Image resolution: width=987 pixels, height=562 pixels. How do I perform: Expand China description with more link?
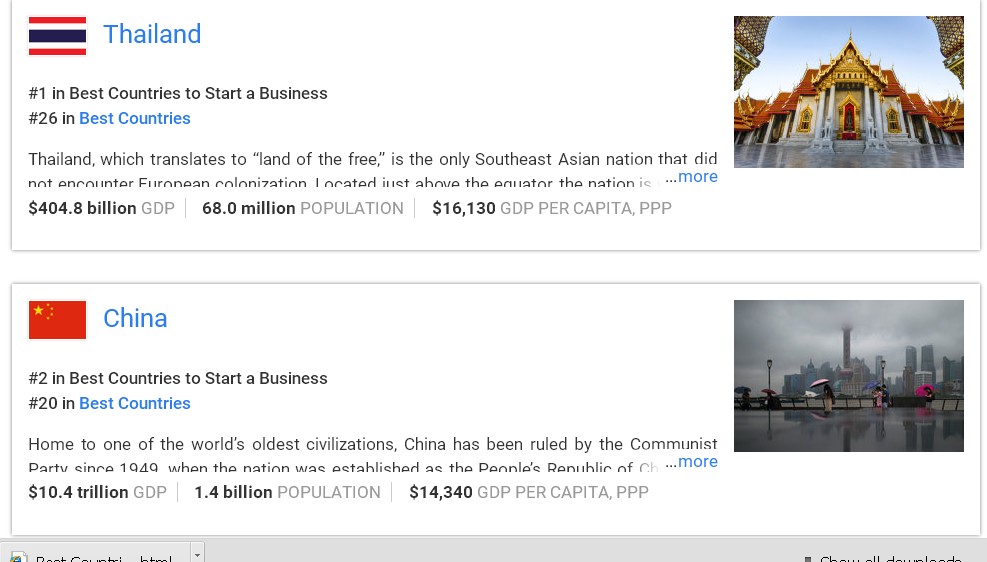point(697,461)
